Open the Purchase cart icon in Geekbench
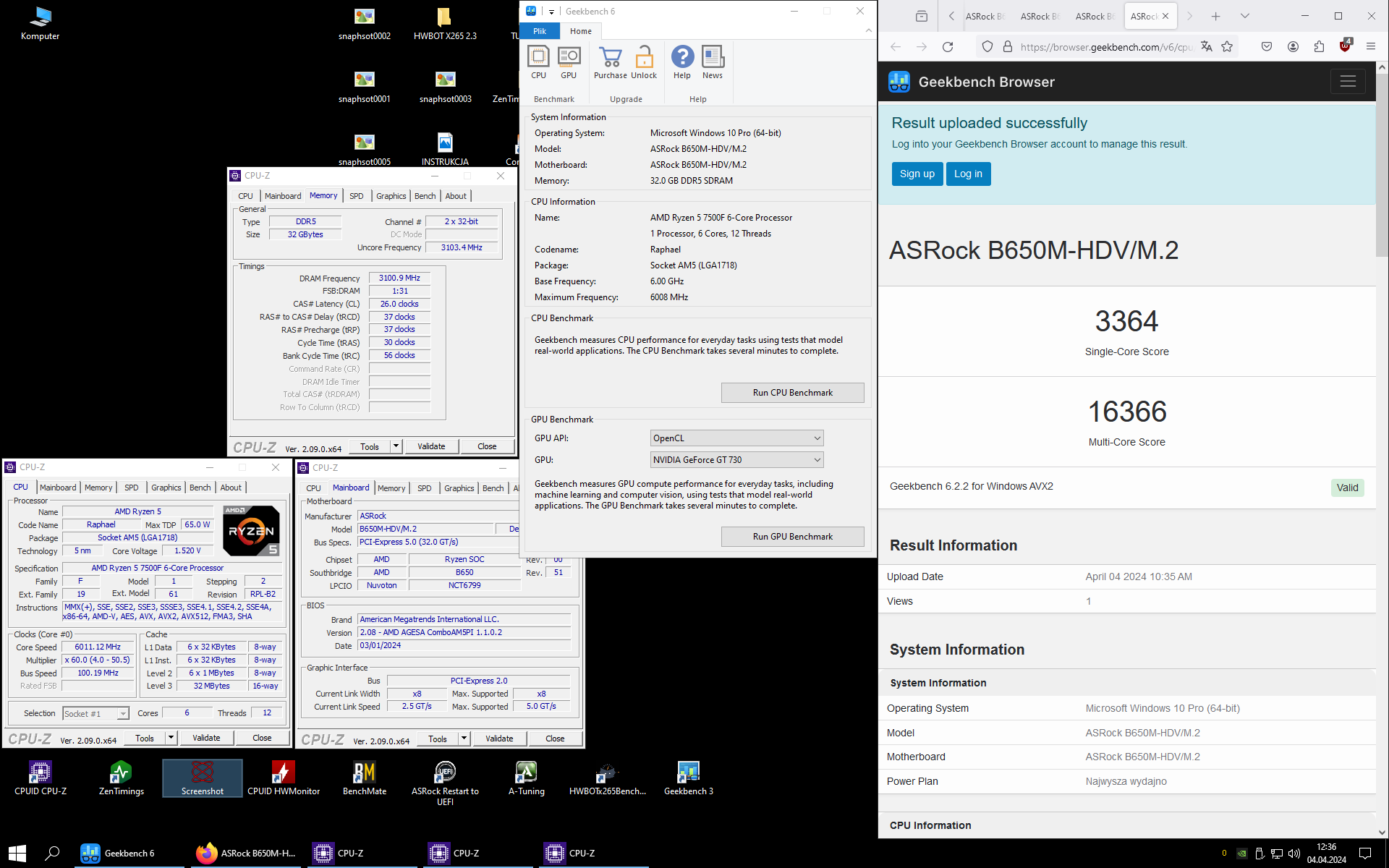Image resolution: width=1389 pixels, height=868 pixels. [611, 62]
